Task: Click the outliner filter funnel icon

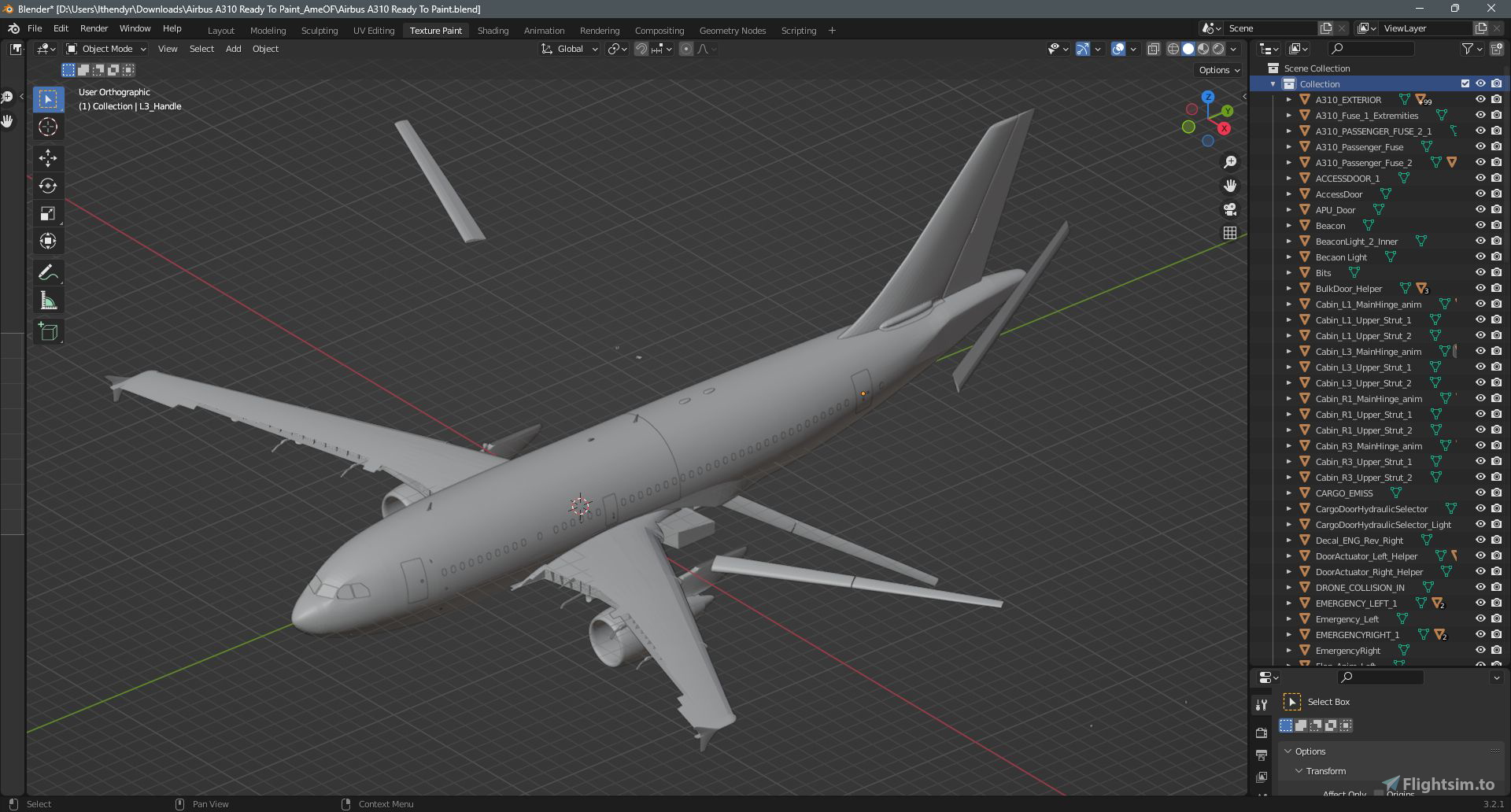Action: pos(1467,49)
